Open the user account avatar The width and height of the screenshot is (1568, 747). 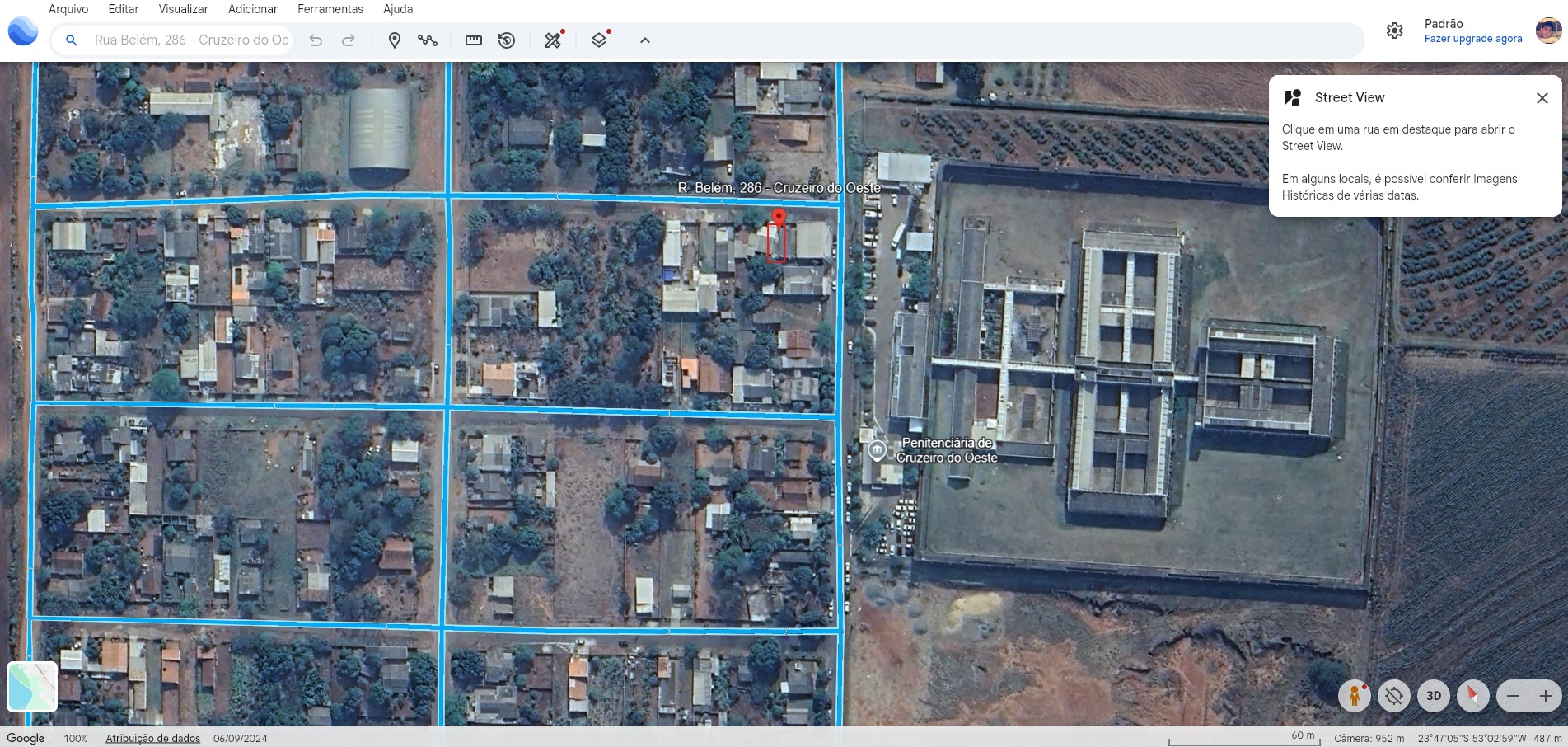click(1548, 31)
